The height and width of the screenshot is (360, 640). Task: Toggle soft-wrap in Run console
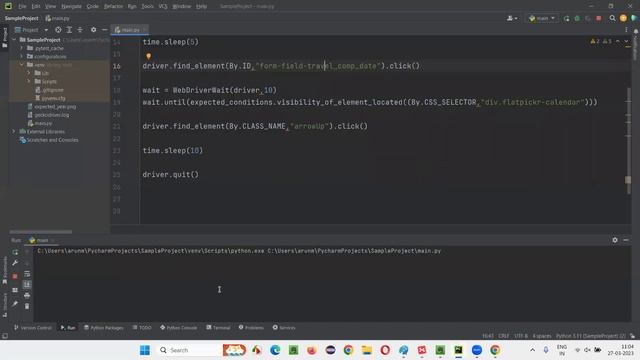tap(27, 274)
